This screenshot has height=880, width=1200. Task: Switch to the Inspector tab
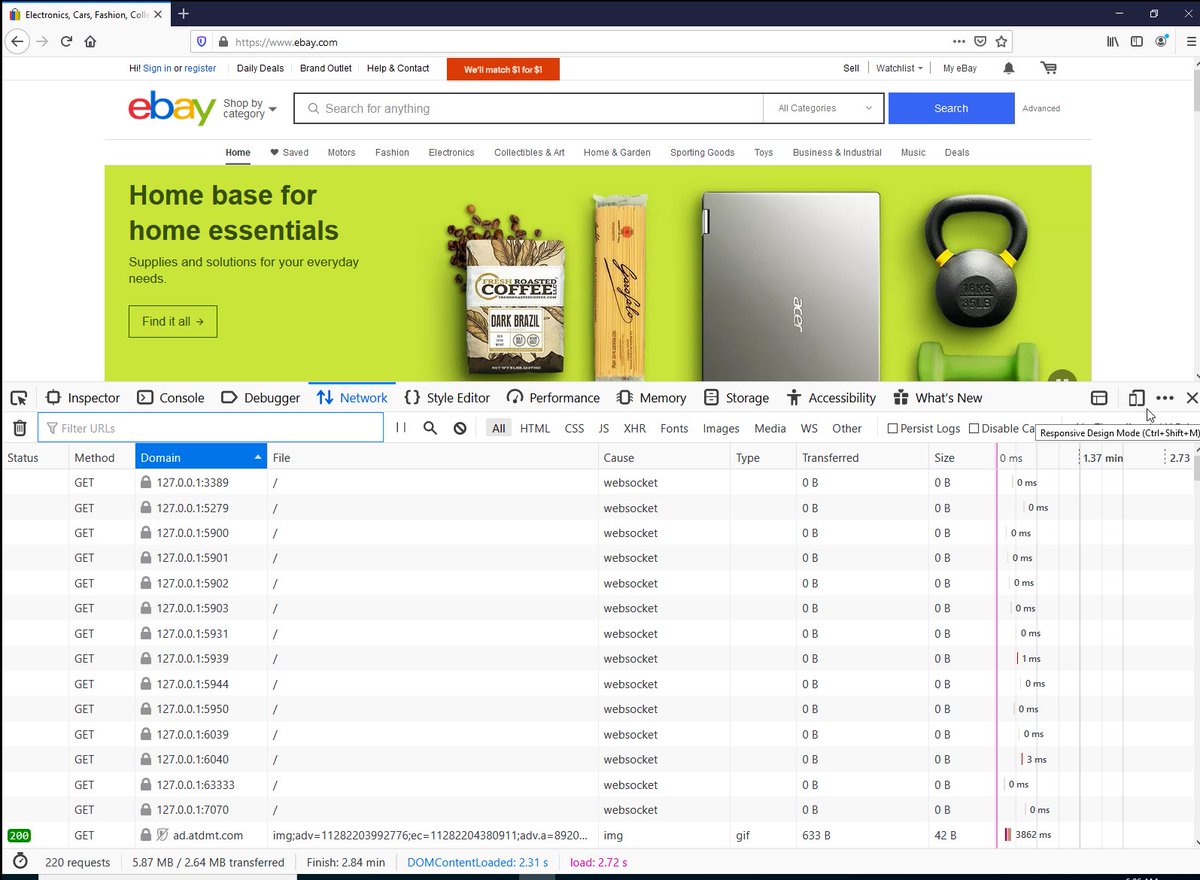coord(82,398)
